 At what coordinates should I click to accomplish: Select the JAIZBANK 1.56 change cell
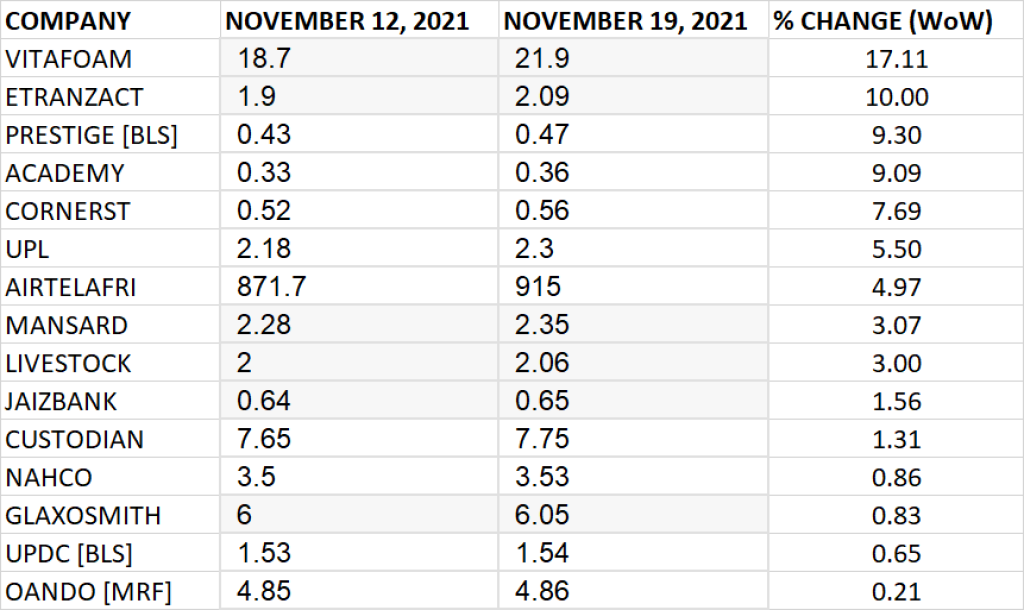[x=896, y=400]
